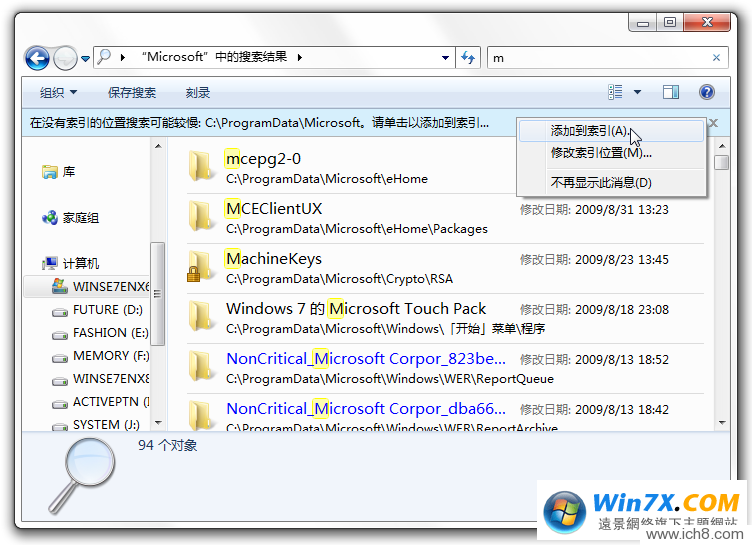Viewport: 752px width, 545px height.
Task: Click the MEMORY (F:) drive icon
Action: (x=60, y=358)
